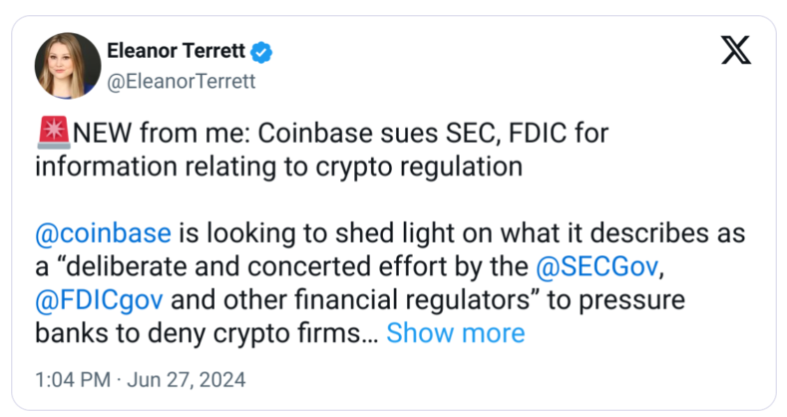
Task: Click Eleanor Terrett's profile avatar photo
Action: click(68, 65)
